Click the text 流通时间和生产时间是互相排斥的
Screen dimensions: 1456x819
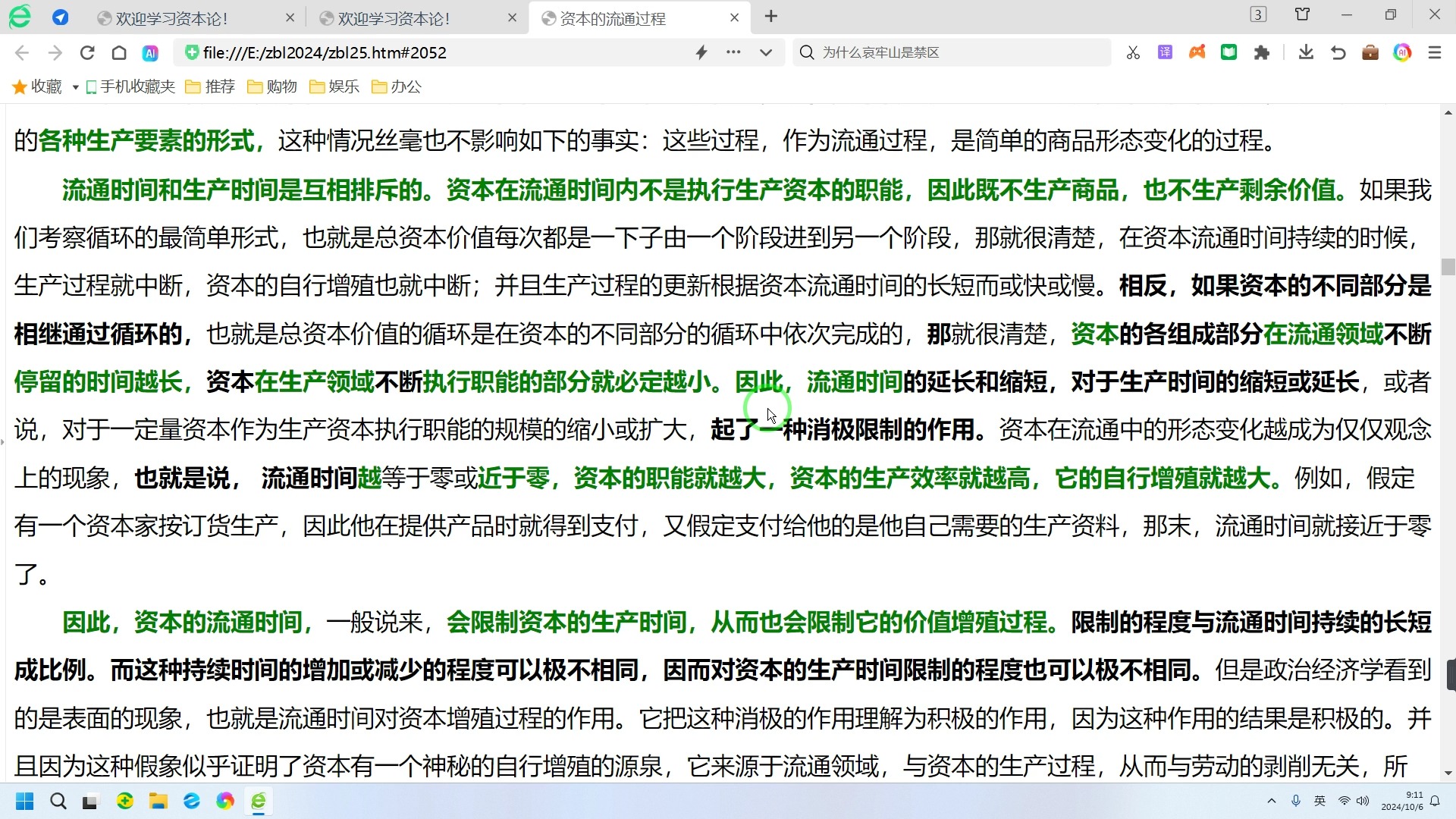click(242, 190)
